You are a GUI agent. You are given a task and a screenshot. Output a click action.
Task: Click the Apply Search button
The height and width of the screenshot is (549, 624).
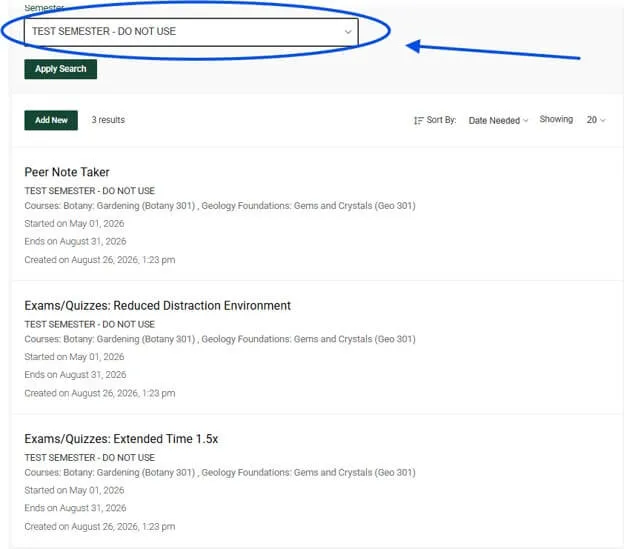coord(60,69)
